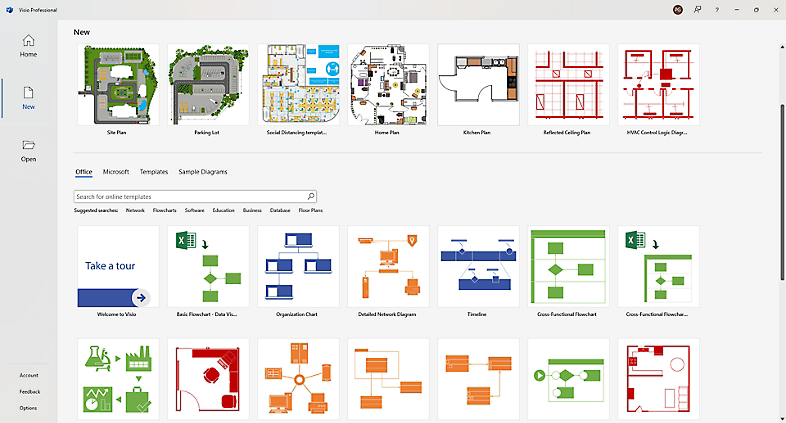Click the arrow icon on Take a tour tile
The width and height of the screenshot is (786, 423).
click(141, 297)
